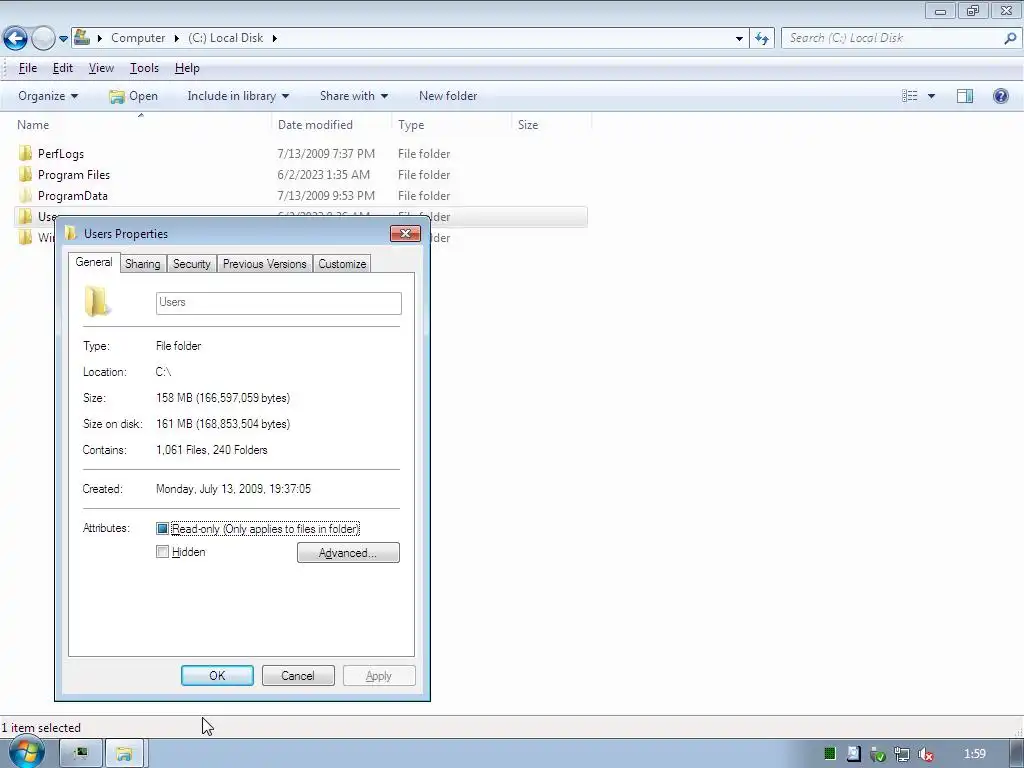Click the taskbar clock showing 1:59
The height and width of the screenshot is (768, 1024).
(x=975, y=754)
